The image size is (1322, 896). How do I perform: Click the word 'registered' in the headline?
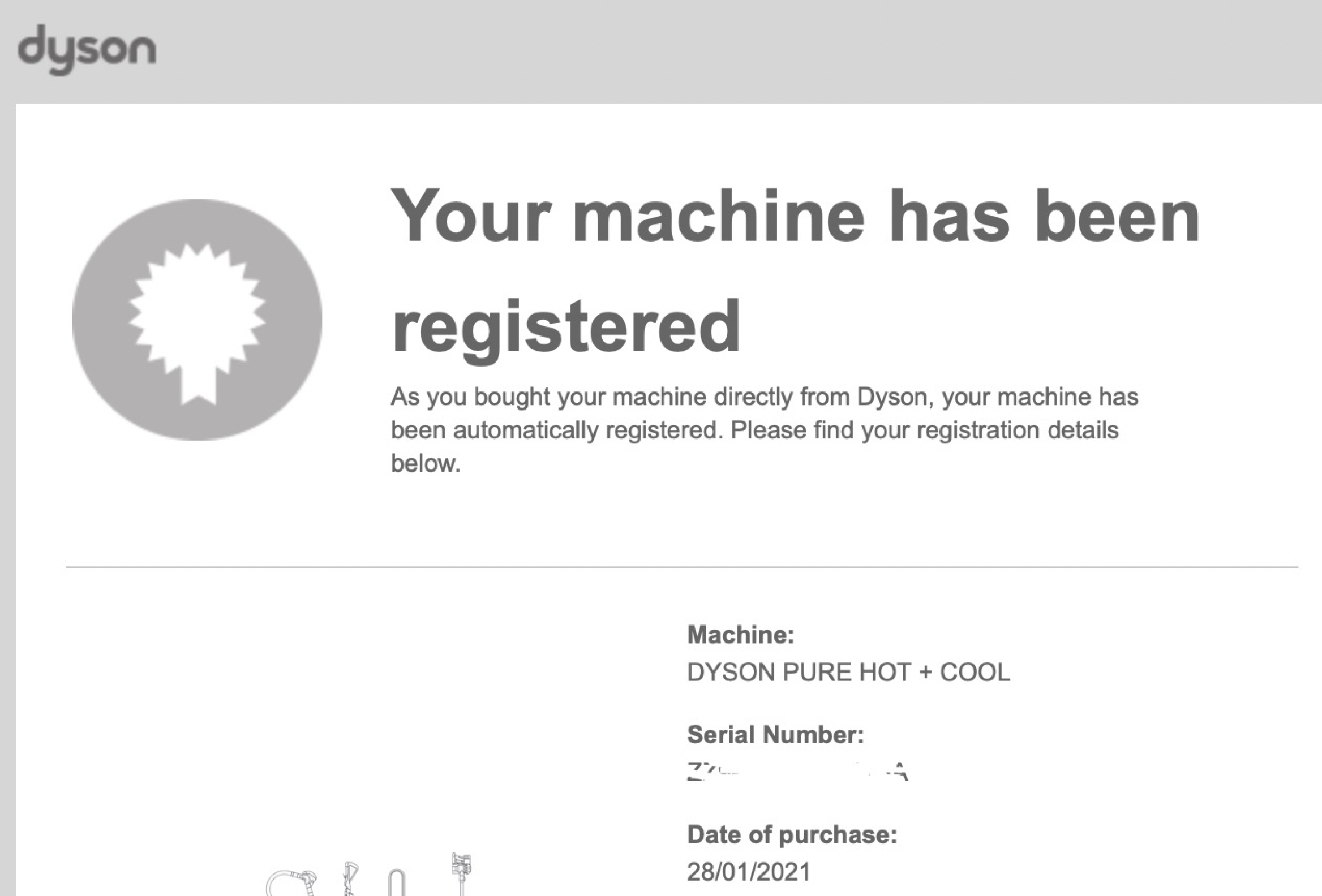(x=566, y=327)
